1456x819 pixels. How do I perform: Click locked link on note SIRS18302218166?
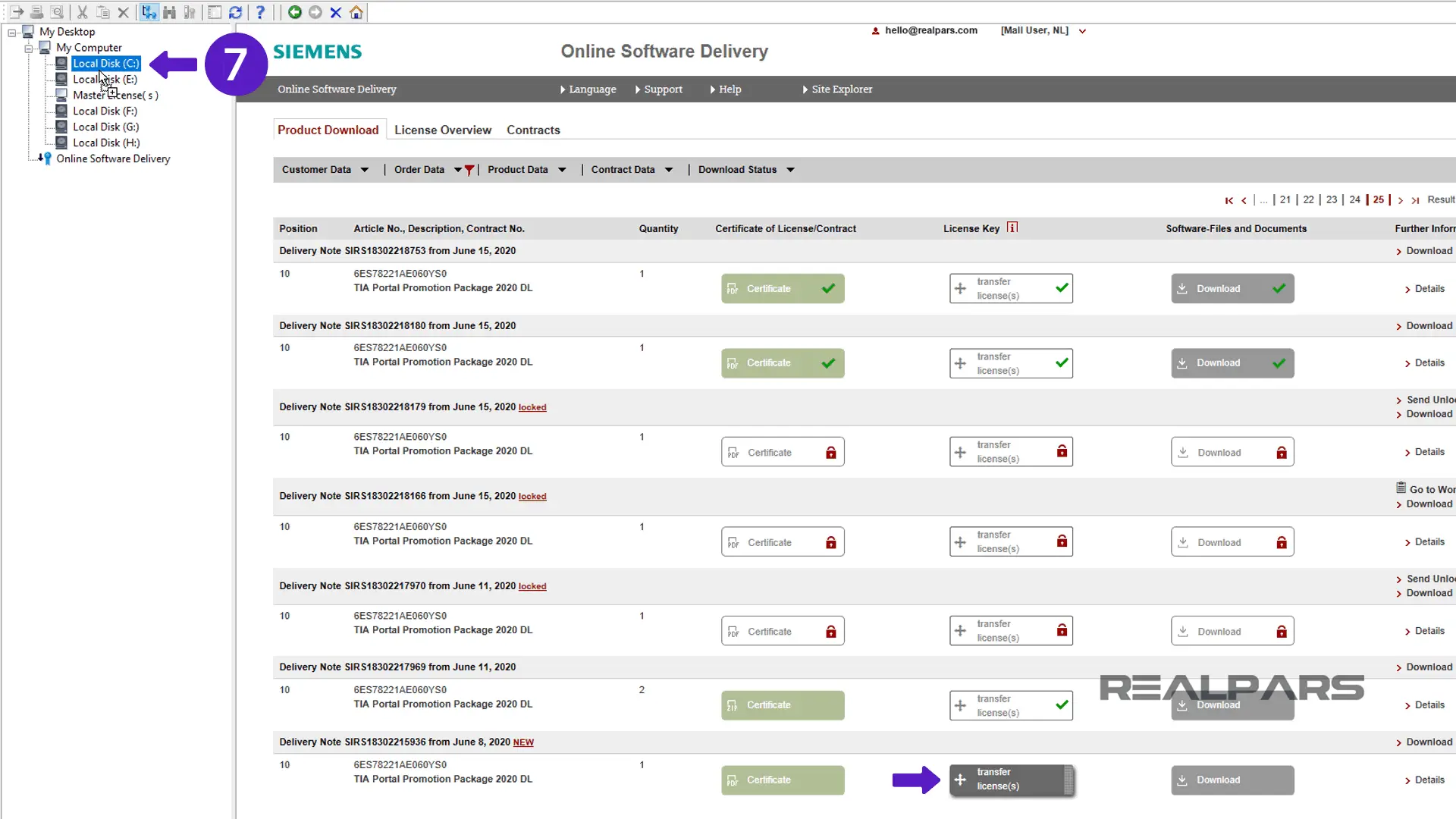tap(532, 497)
